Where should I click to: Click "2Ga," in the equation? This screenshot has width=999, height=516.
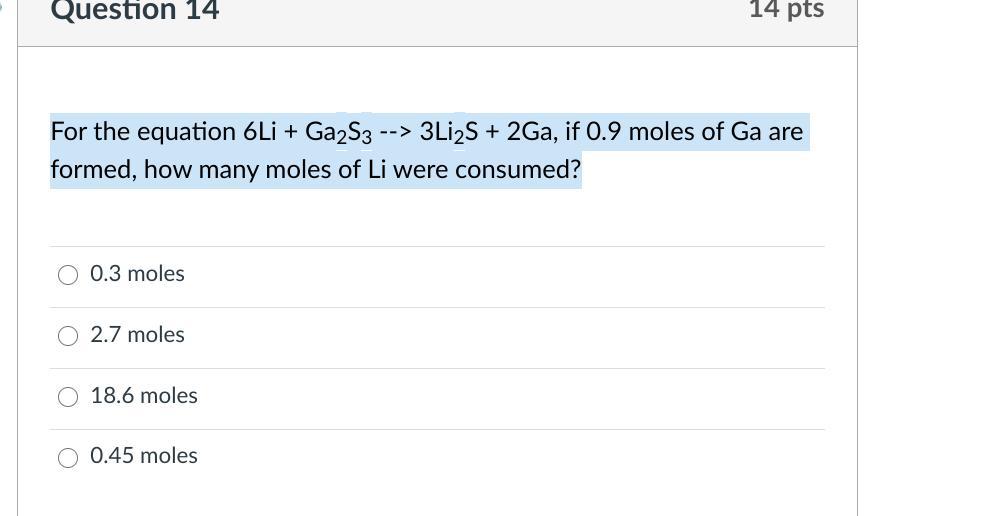(532, 132)
